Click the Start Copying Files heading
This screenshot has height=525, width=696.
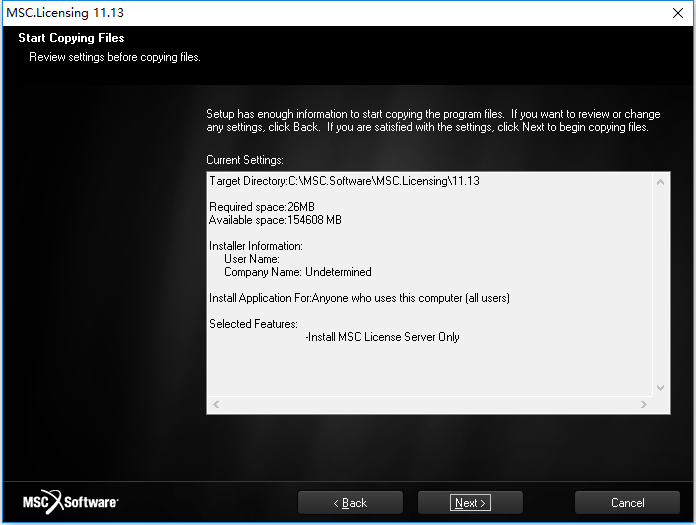click(x=71, y=38)
